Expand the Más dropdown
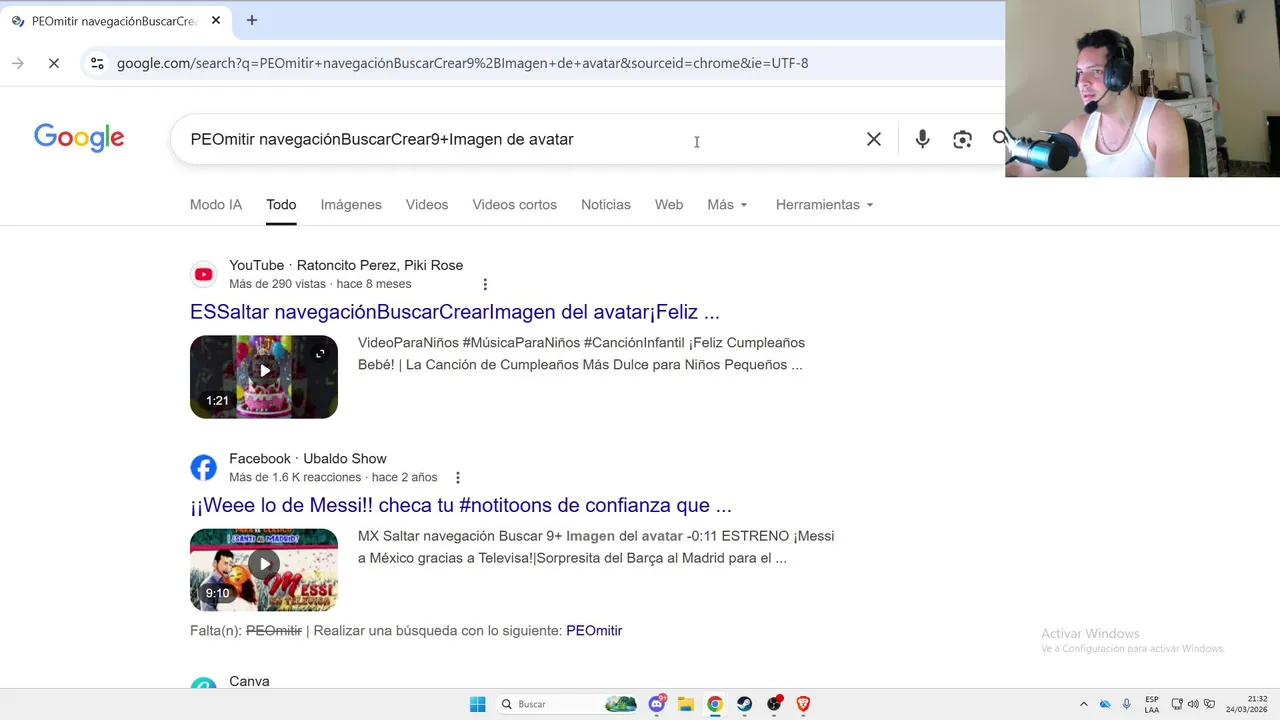This screenshot has width=1280, height=720. [727, 204]
